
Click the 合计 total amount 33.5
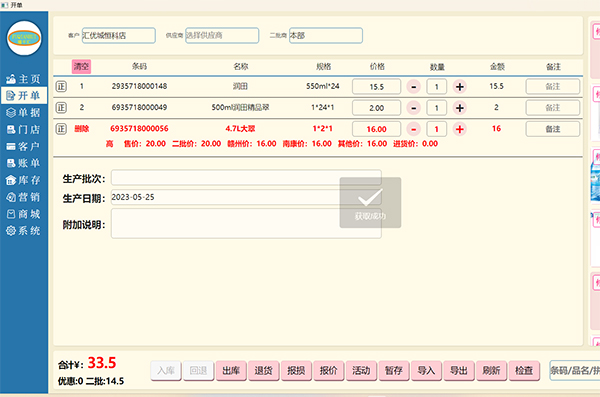click(x=102, y=363)
